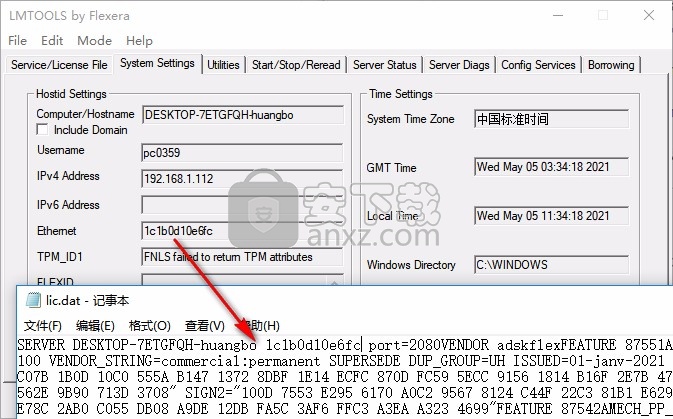Open the File menu in LMTOOLS
This screenshot has width=673, height=419.
(18, 40)
